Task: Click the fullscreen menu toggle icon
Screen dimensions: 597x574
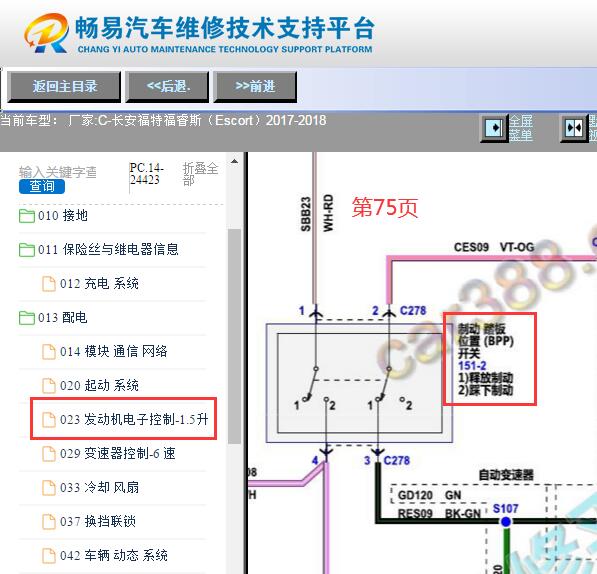Action: click(495, 128)
